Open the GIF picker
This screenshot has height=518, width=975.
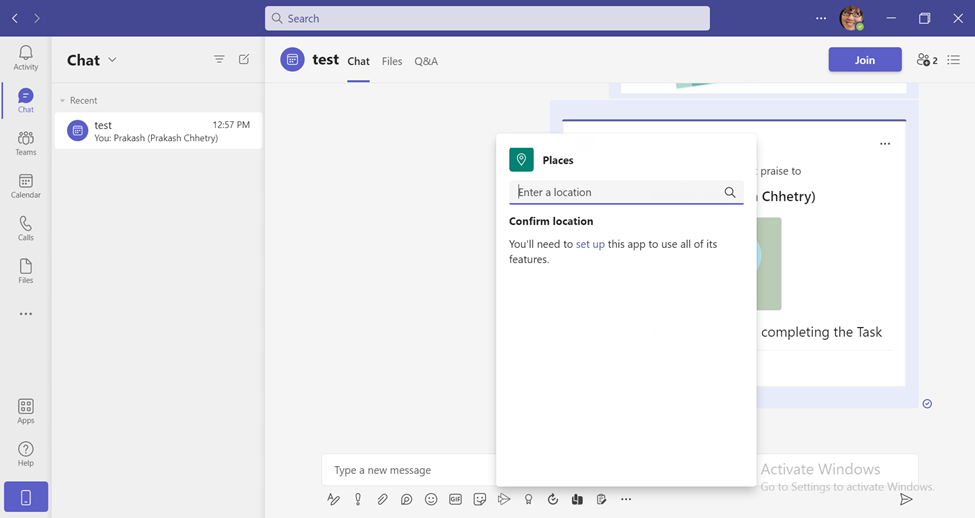pyautogui.click(x=455, y=499)
